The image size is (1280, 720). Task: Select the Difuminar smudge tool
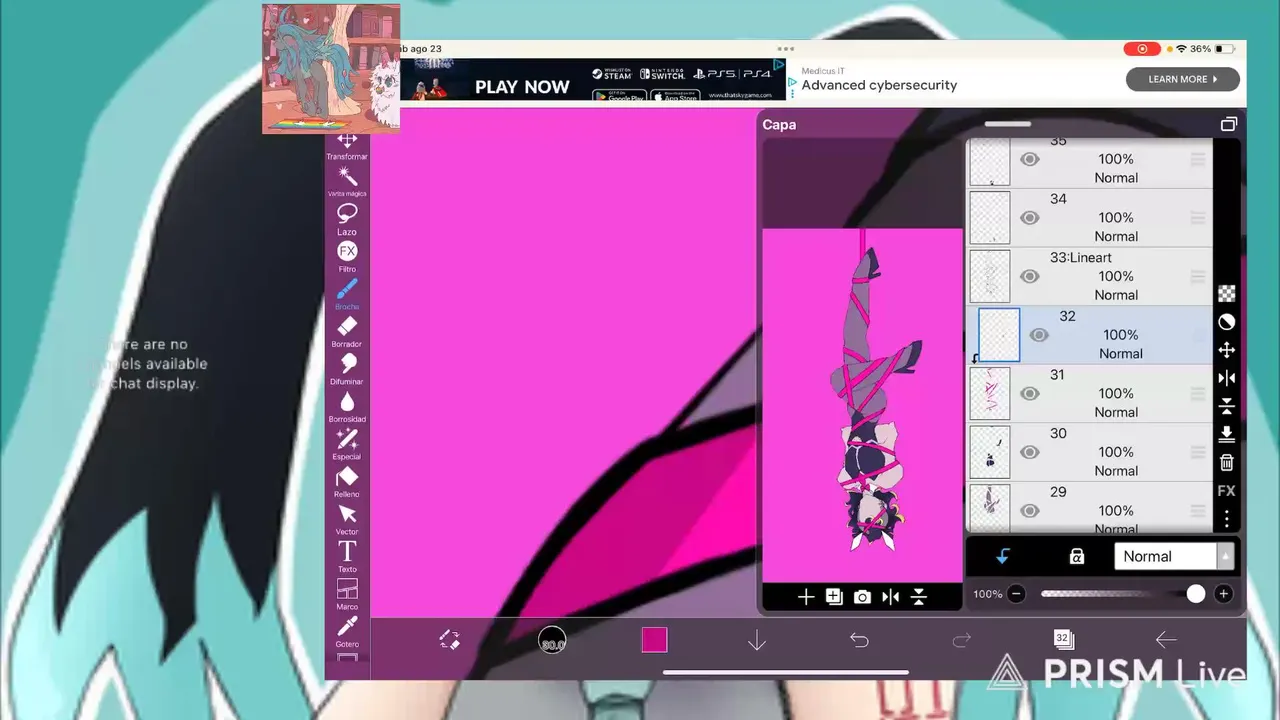click(347, 369)
